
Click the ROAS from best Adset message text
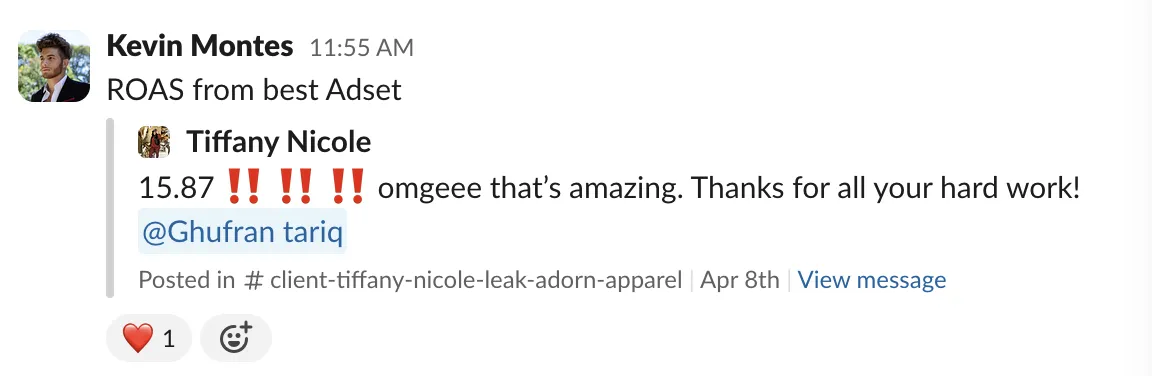click(254, 90)
